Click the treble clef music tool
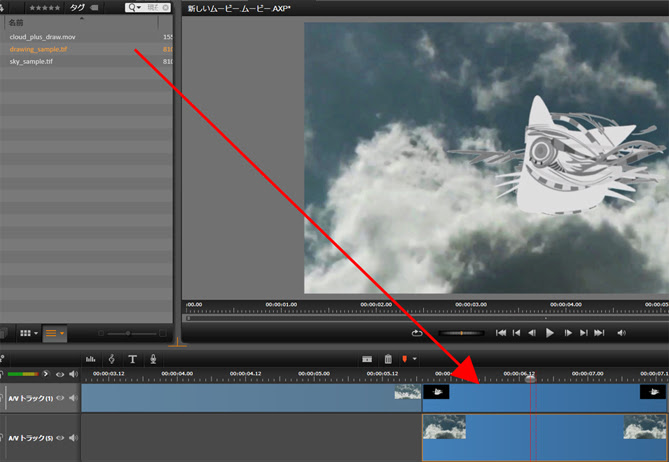Image resolution: width=669 pixels, height=462 pixels. click(x=112, y=359)
